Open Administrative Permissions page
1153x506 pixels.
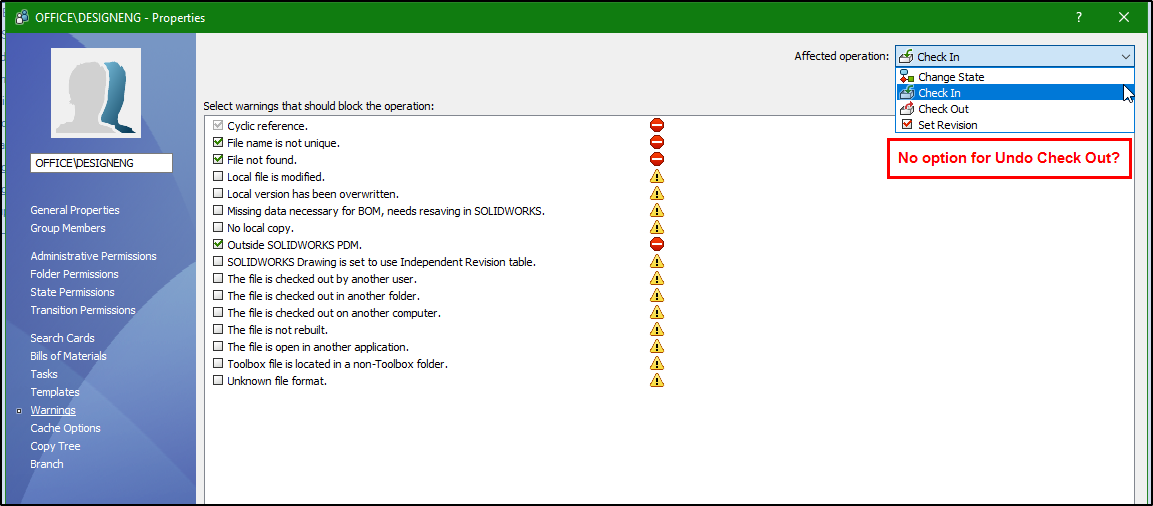pyautogui.click(x=93, y=256)
